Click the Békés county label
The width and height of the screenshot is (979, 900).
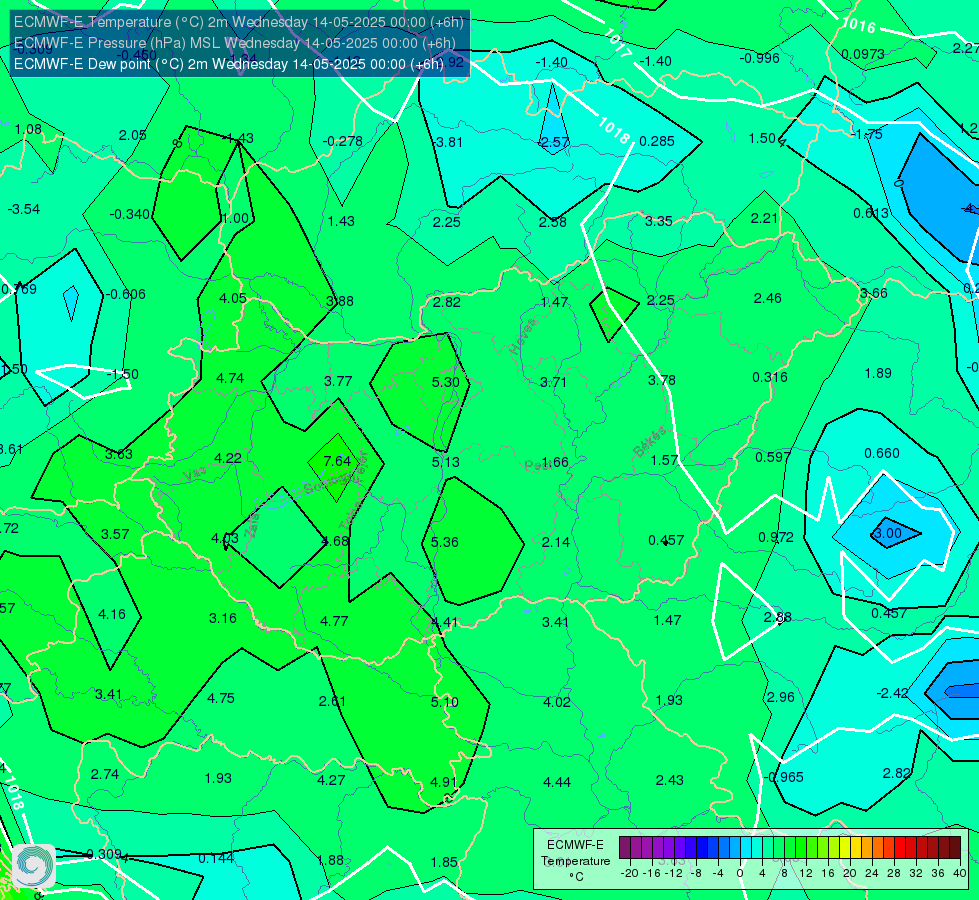(650, 442)
